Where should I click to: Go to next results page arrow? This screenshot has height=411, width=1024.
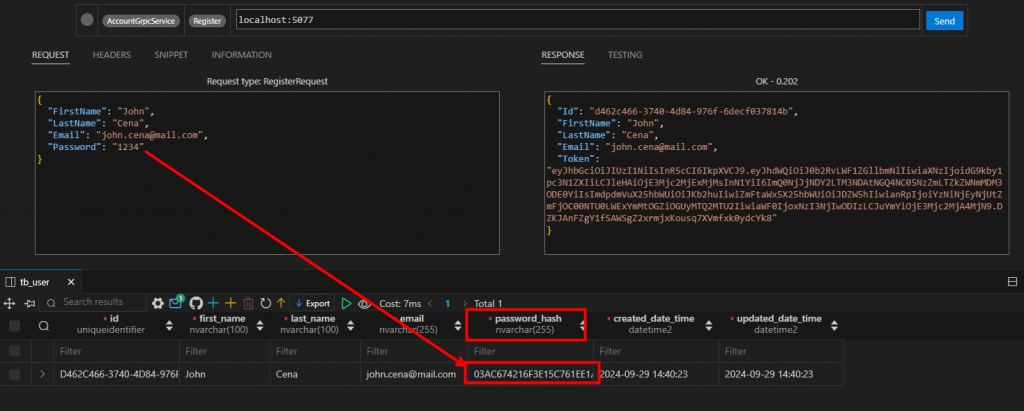[464, 304]
